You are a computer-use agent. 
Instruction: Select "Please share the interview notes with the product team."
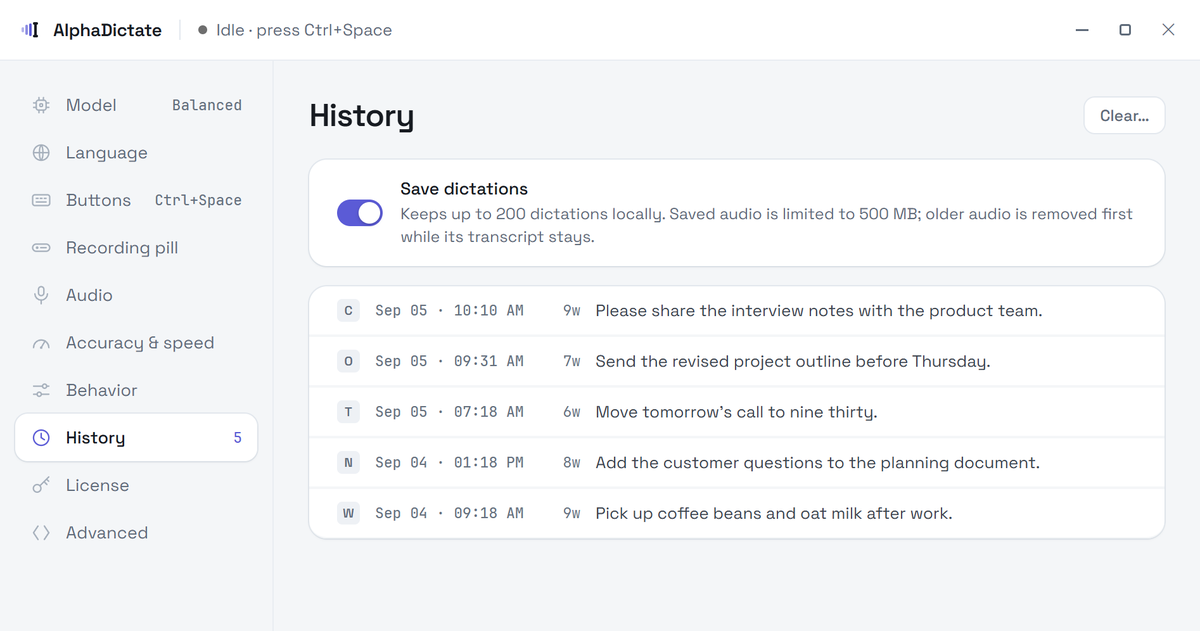819,311
